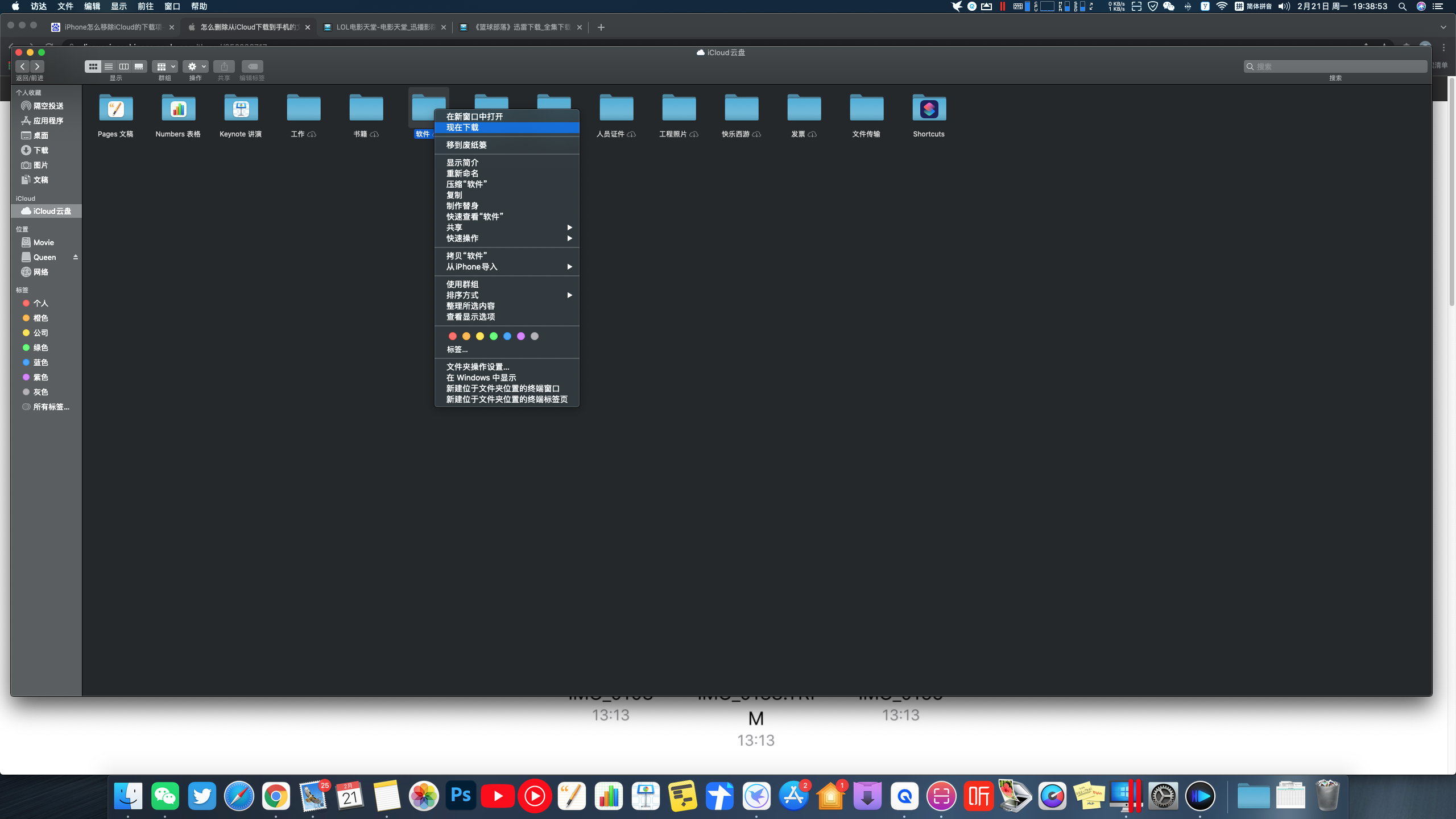
Task: Choose 现在下载 from context menu
Action: click(x=462, y=127)
